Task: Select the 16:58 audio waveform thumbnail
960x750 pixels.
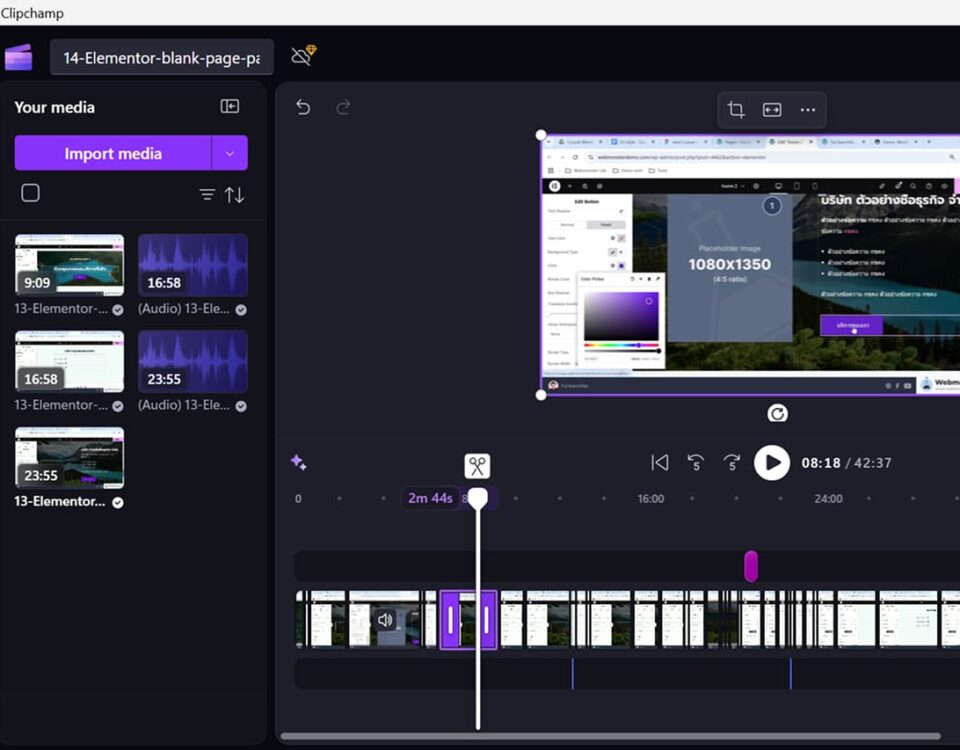Action: pyautogui.click(x=193, y=264)
